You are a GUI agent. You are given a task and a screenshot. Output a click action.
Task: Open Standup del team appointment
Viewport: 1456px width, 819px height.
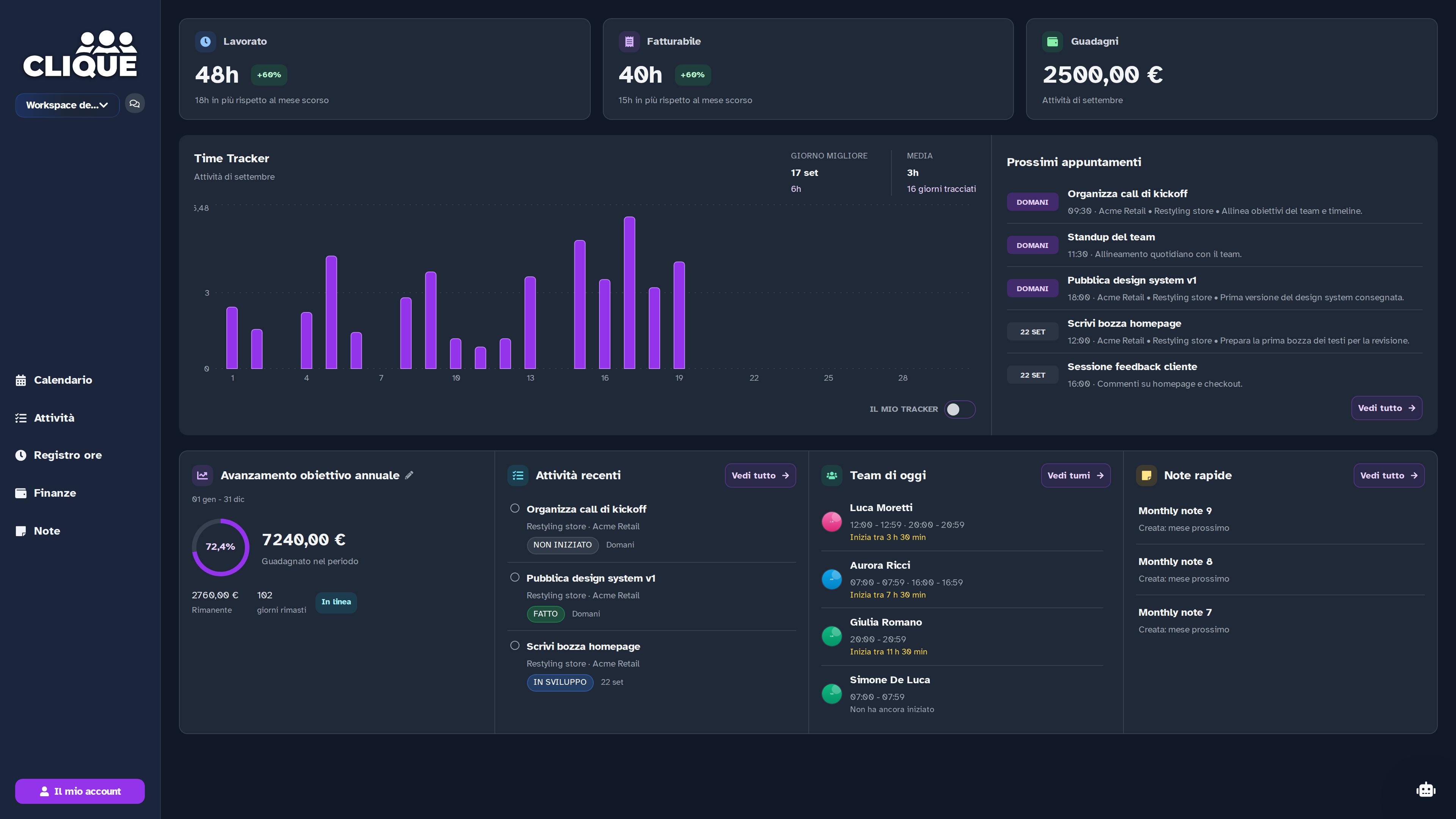point(1214,245)
